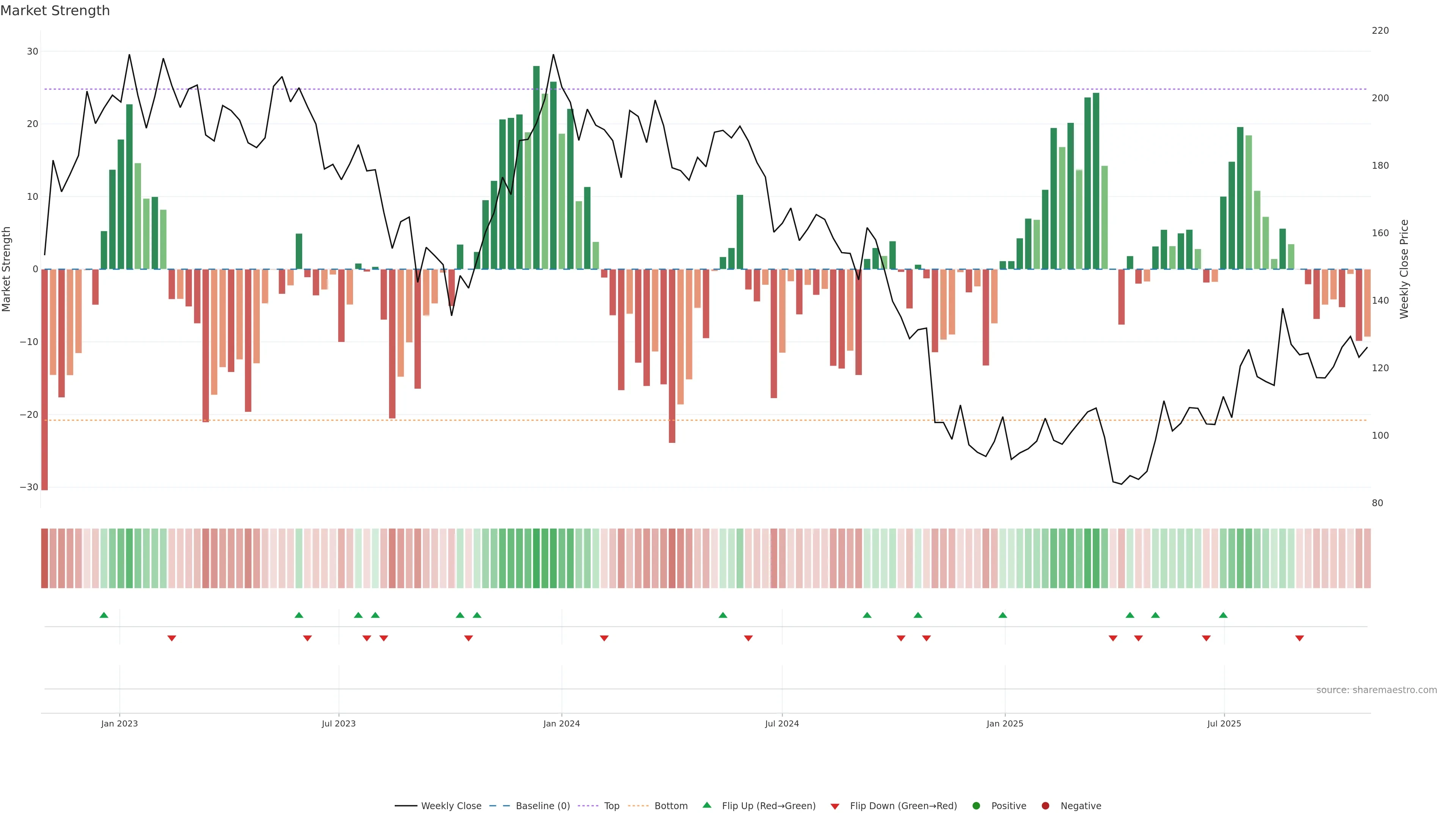This screenshot has height=819, width=1456.
Task: Click the Jul 2025 x-axis label
Action: tap(1224, 723)
